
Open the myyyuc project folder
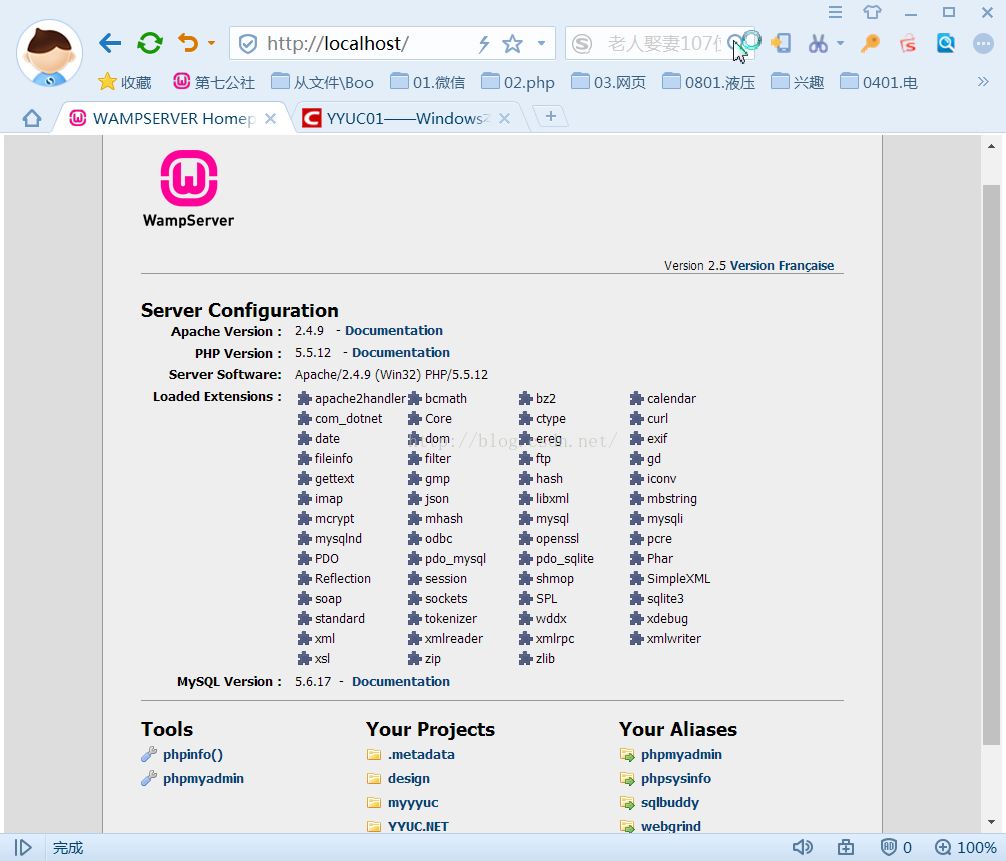[413, 803]
